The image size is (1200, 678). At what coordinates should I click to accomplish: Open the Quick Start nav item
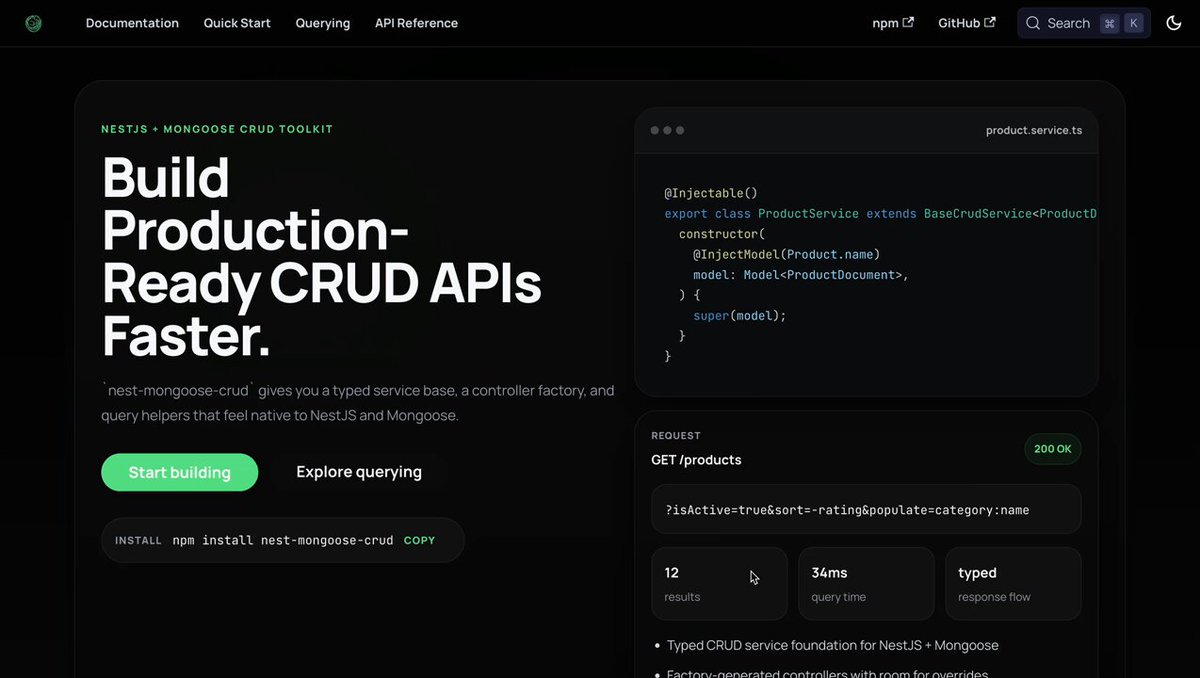coord(237,23)
